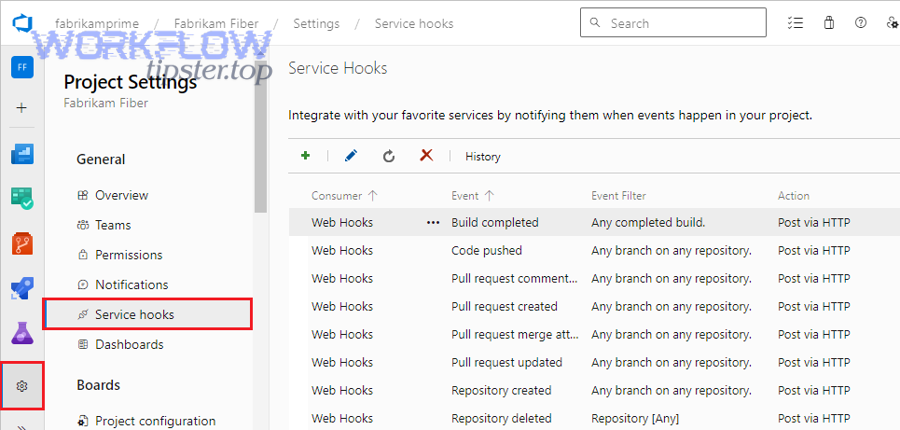
Task: Select the Pull request created row
Action: [594, 307]
